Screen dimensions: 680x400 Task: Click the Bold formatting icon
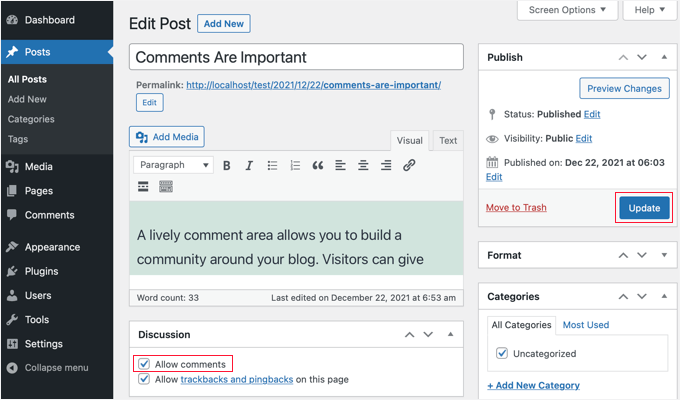(227, 165)
